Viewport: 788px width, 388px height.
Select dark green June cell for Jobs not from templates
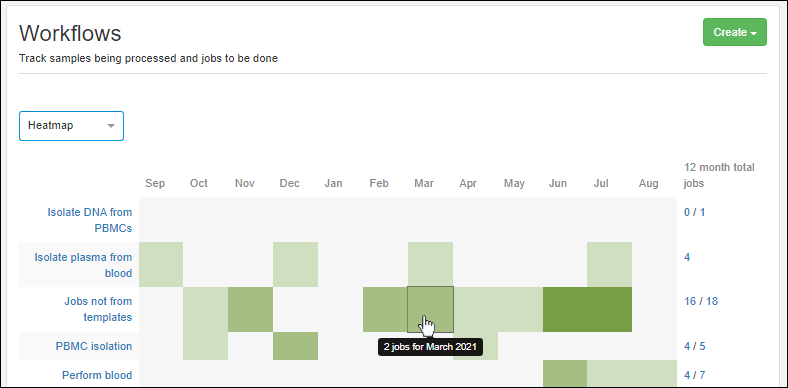tap(565, 310)
